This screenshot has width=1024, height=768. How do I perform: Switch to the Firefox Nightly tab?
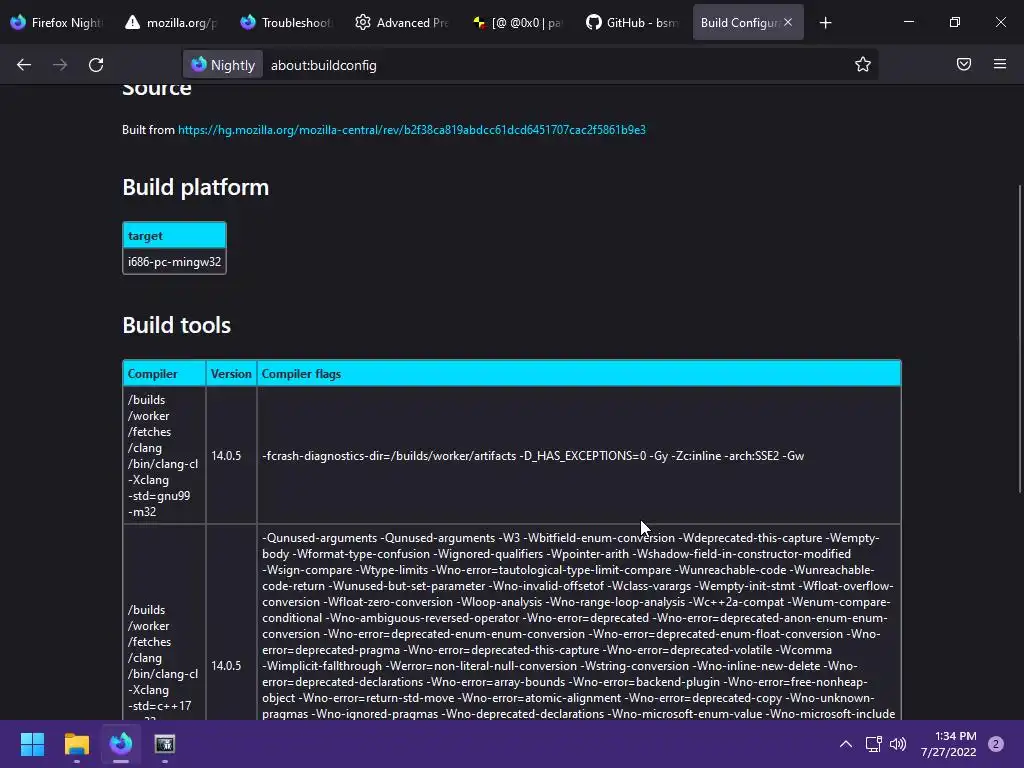[x=57, y=23]
